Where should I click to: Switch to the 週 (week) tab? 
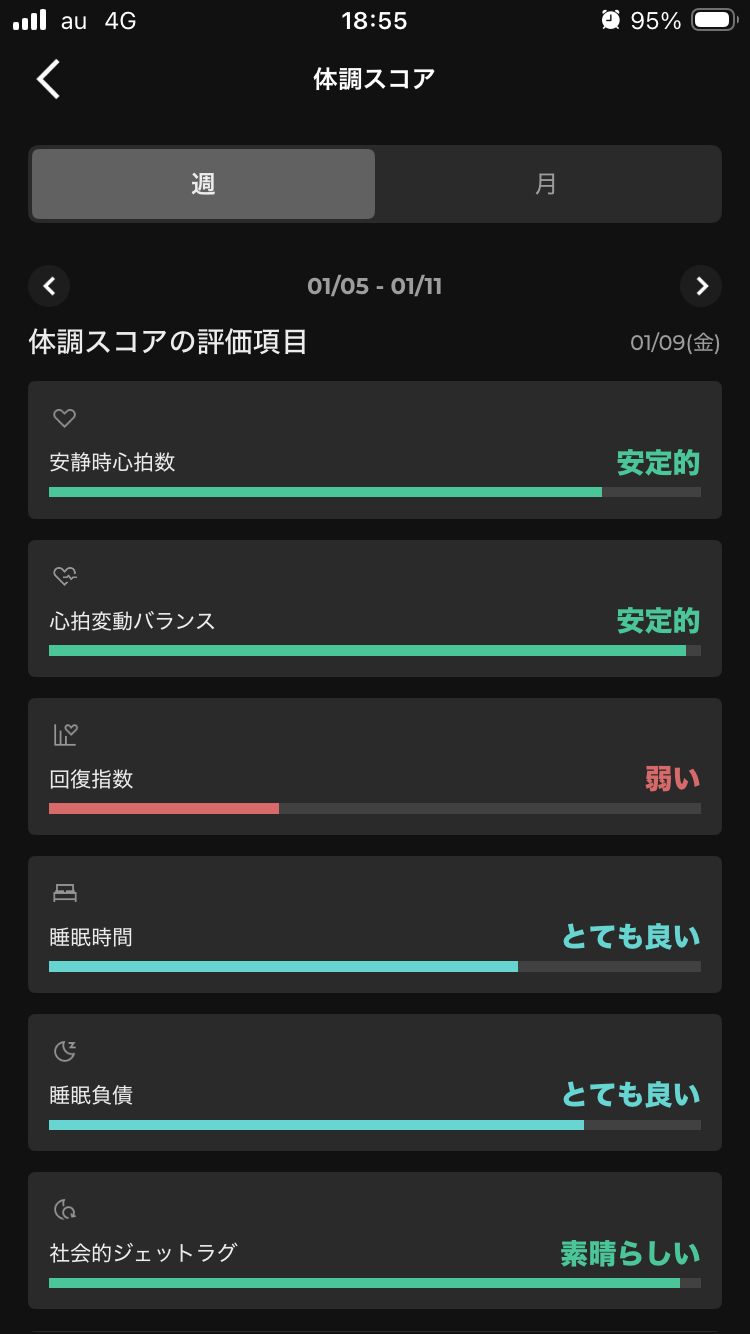[204, 184]
